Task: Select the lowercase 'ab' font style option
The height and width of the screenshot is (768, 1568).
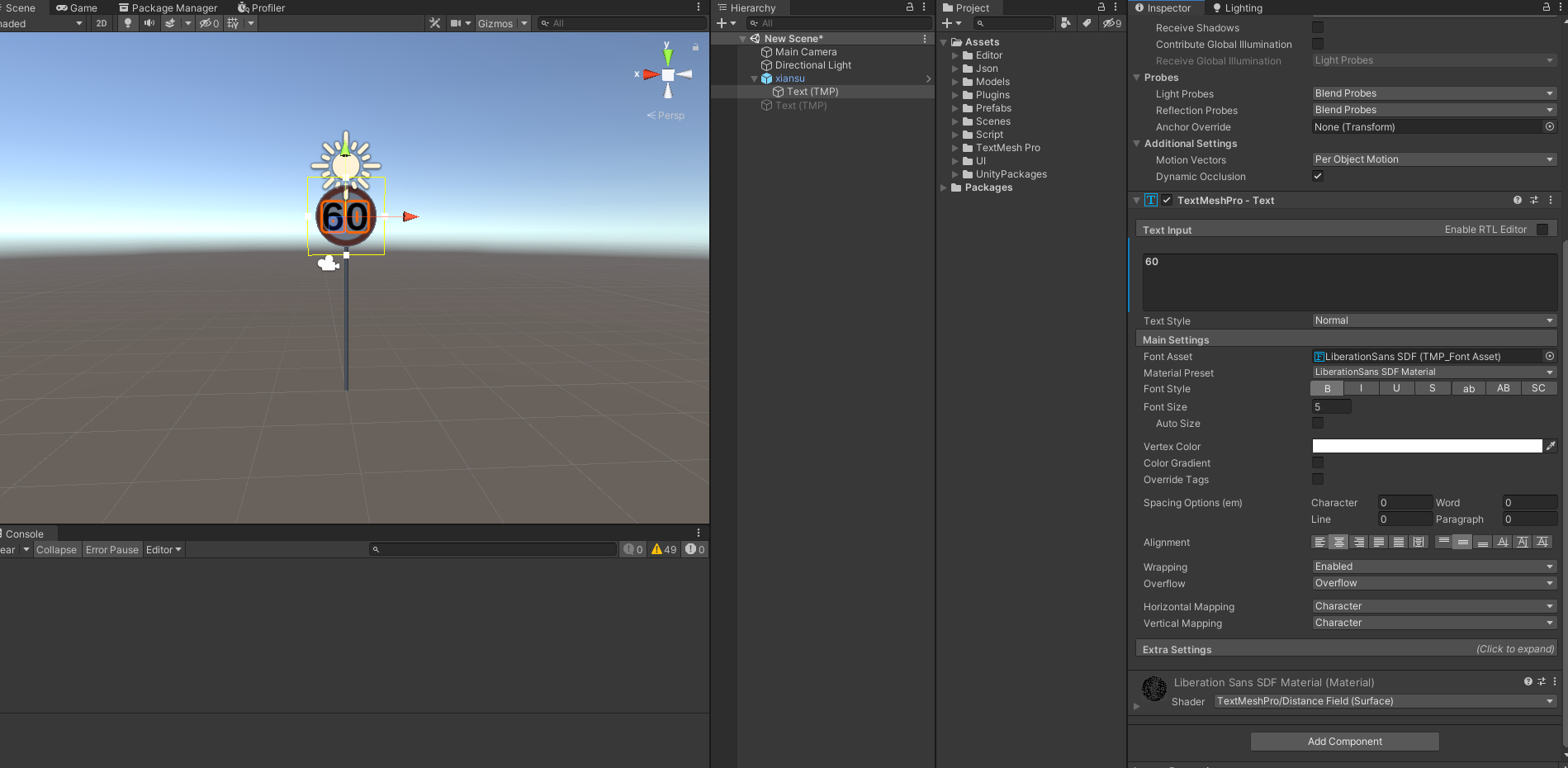Action: pyautogui.click(x=1468, y=388)
